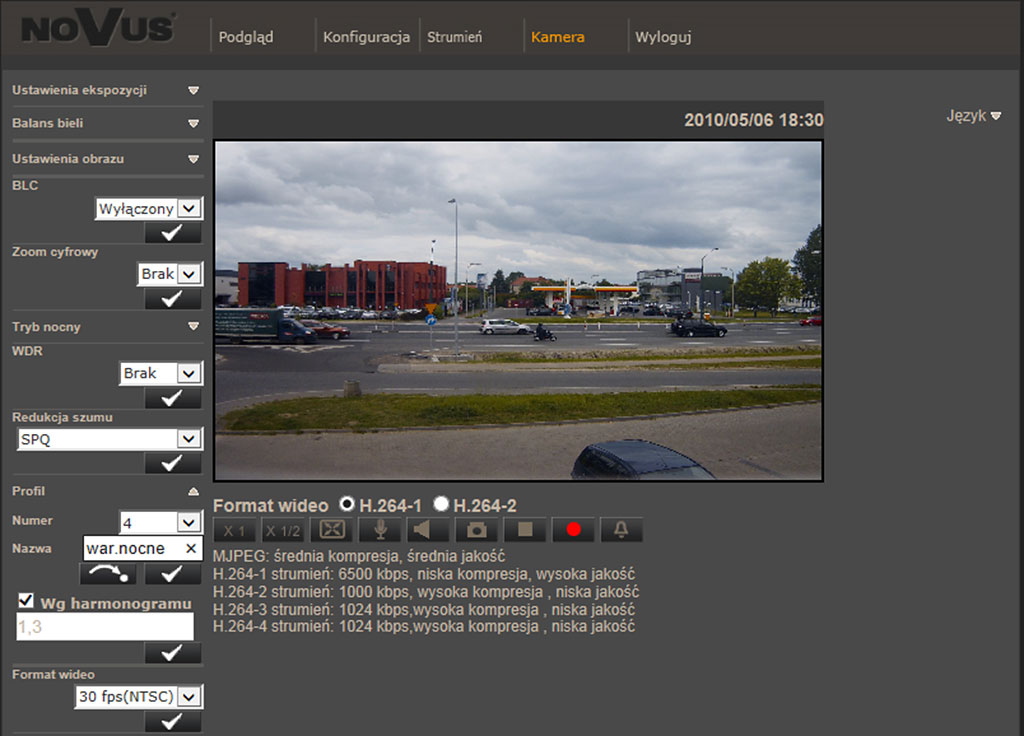Confirm Zoom cyfrowy with checkmark button
This screenshot has height=736, width=1024.
coord(172,298)
